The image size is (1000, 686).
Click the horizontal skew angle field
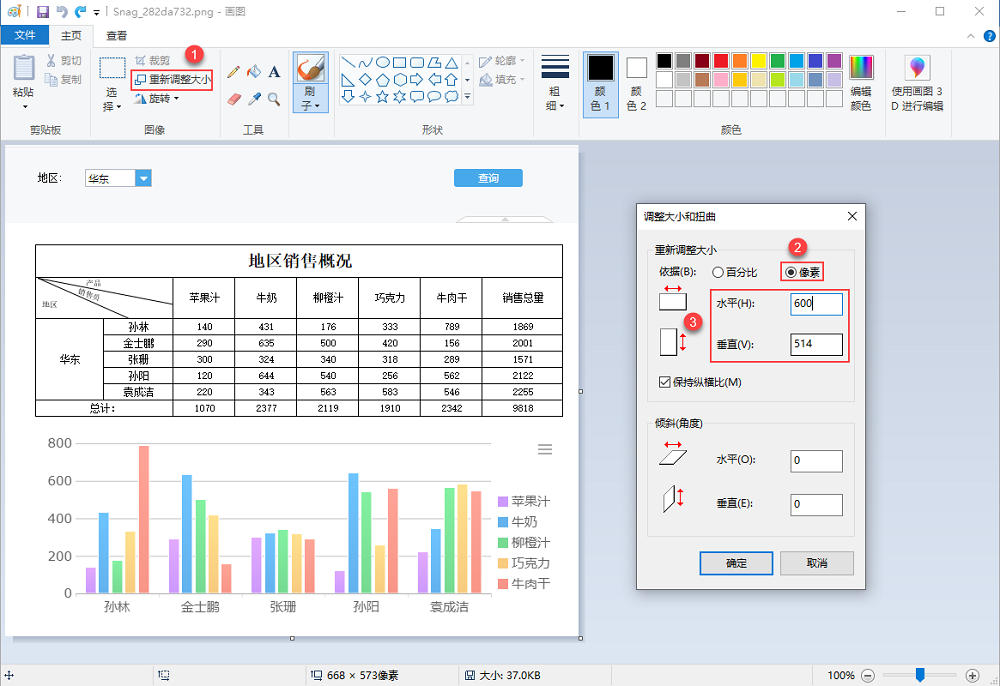[x=816, y=460]
